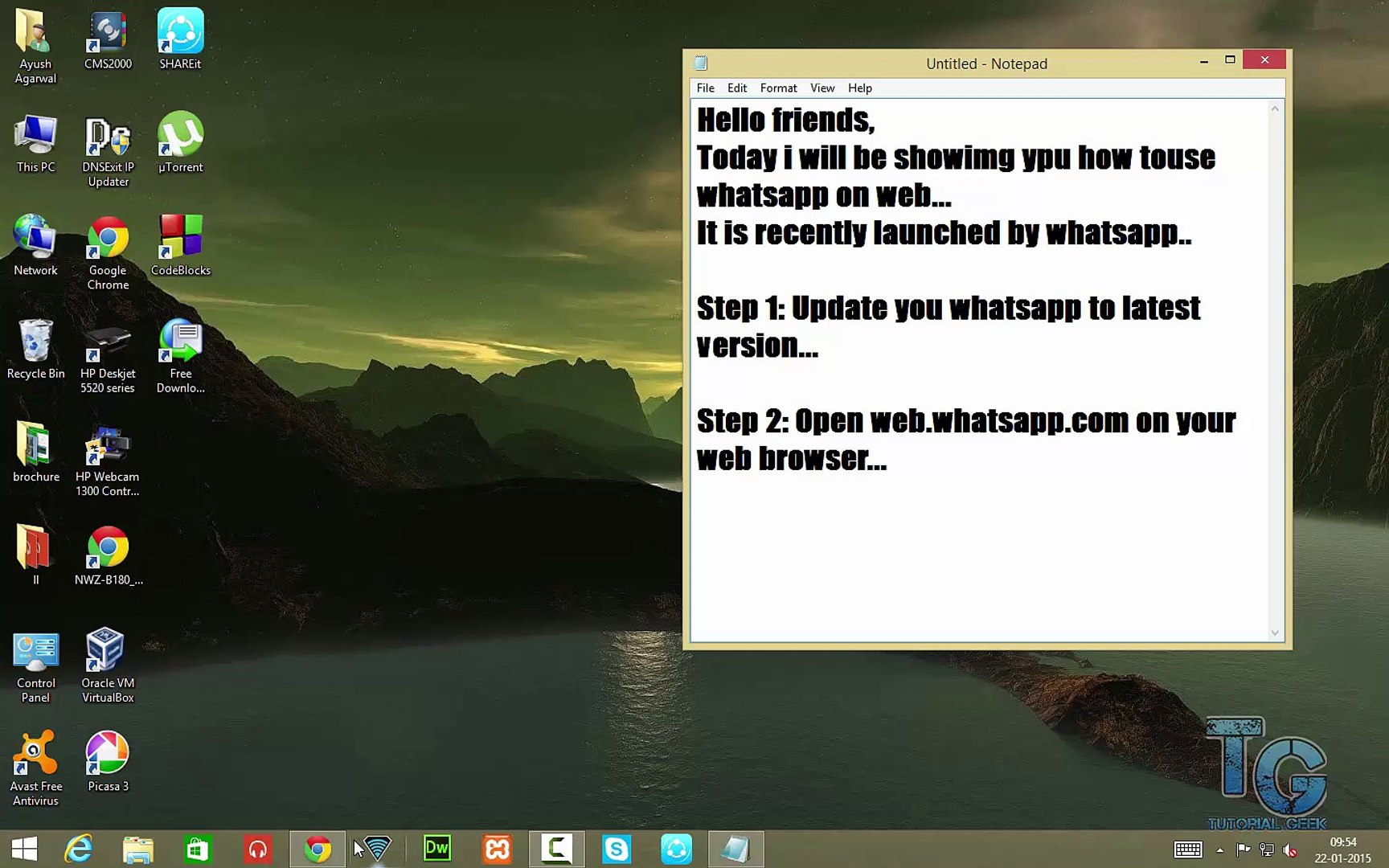
Task: Launch SHAREit from the taskbar
Action: pos(677,848)
